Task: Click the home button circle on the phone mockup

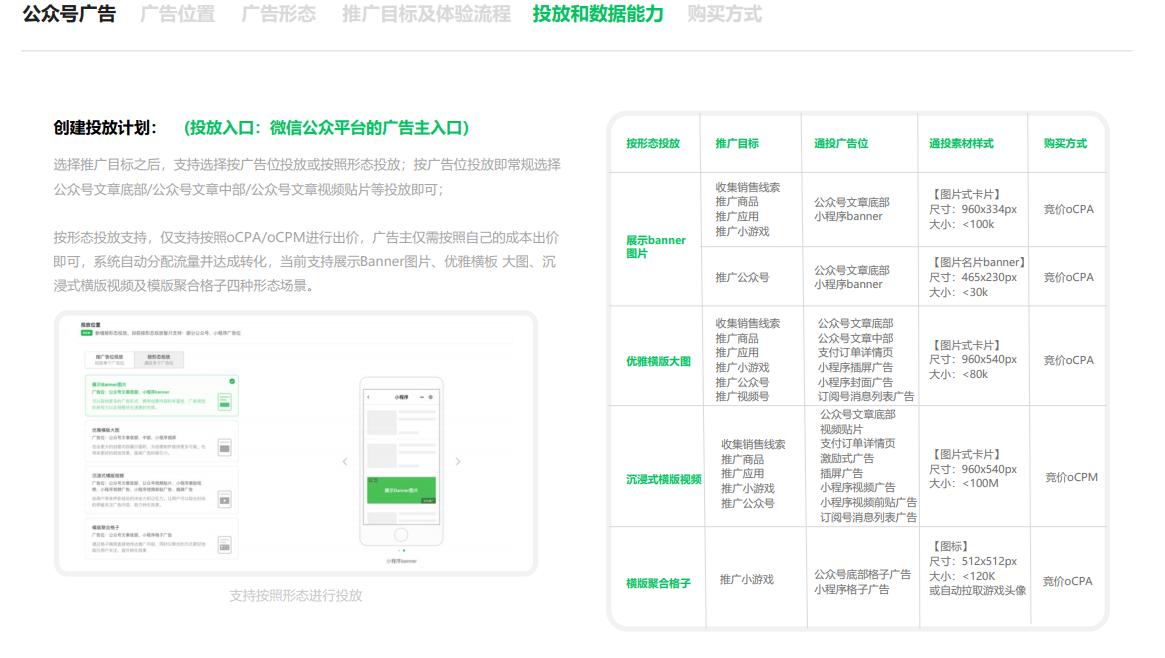Action: point(401,535)
